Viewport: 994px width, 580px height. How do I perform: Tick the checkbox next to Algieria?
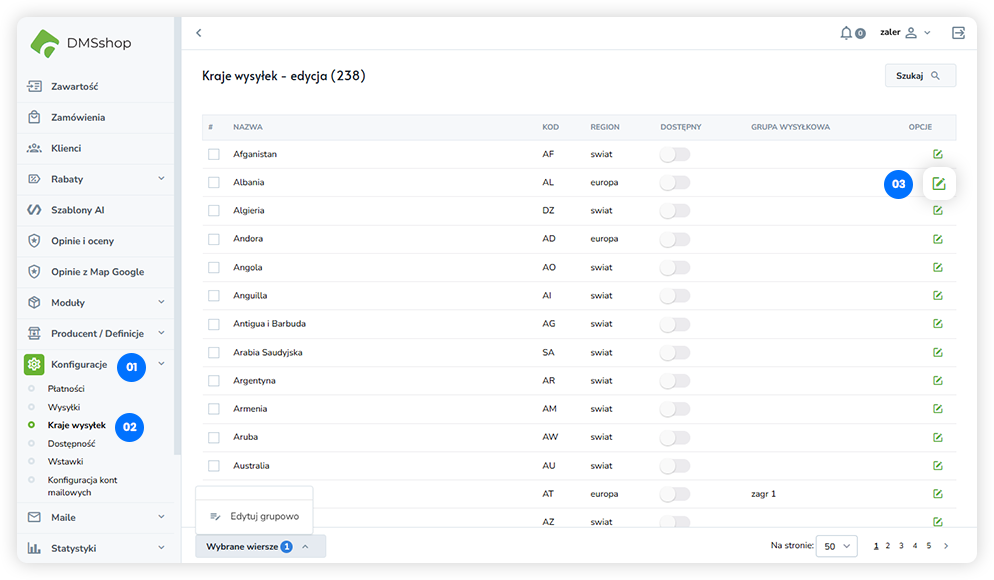pos(214,211)
